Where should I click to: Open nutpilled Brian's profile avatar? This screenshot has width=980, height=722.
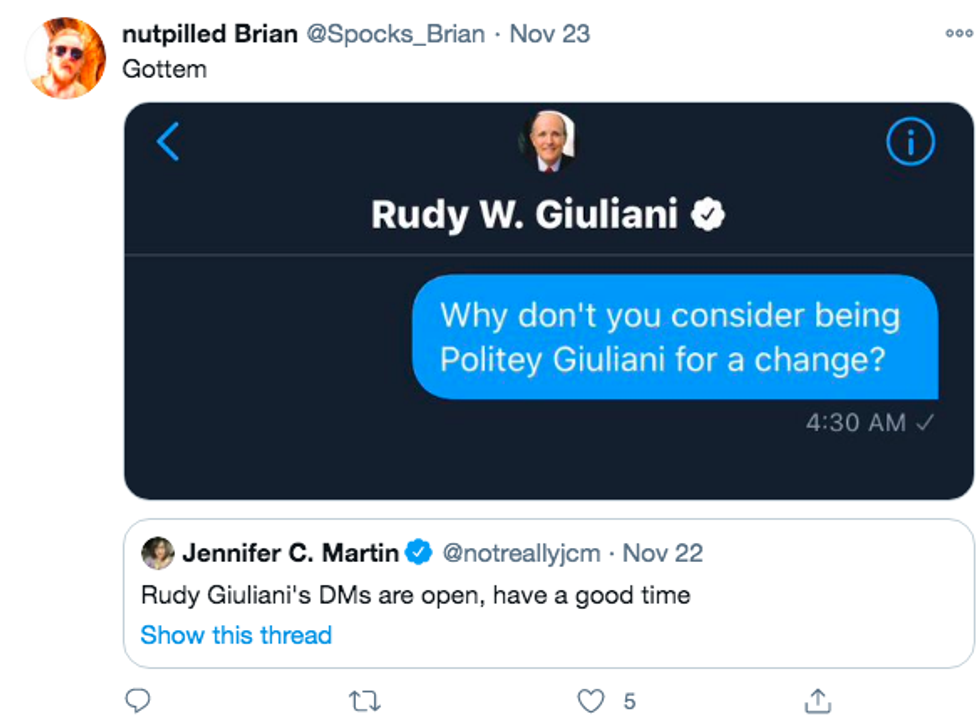pyautogui.click(x=66, y=58)
